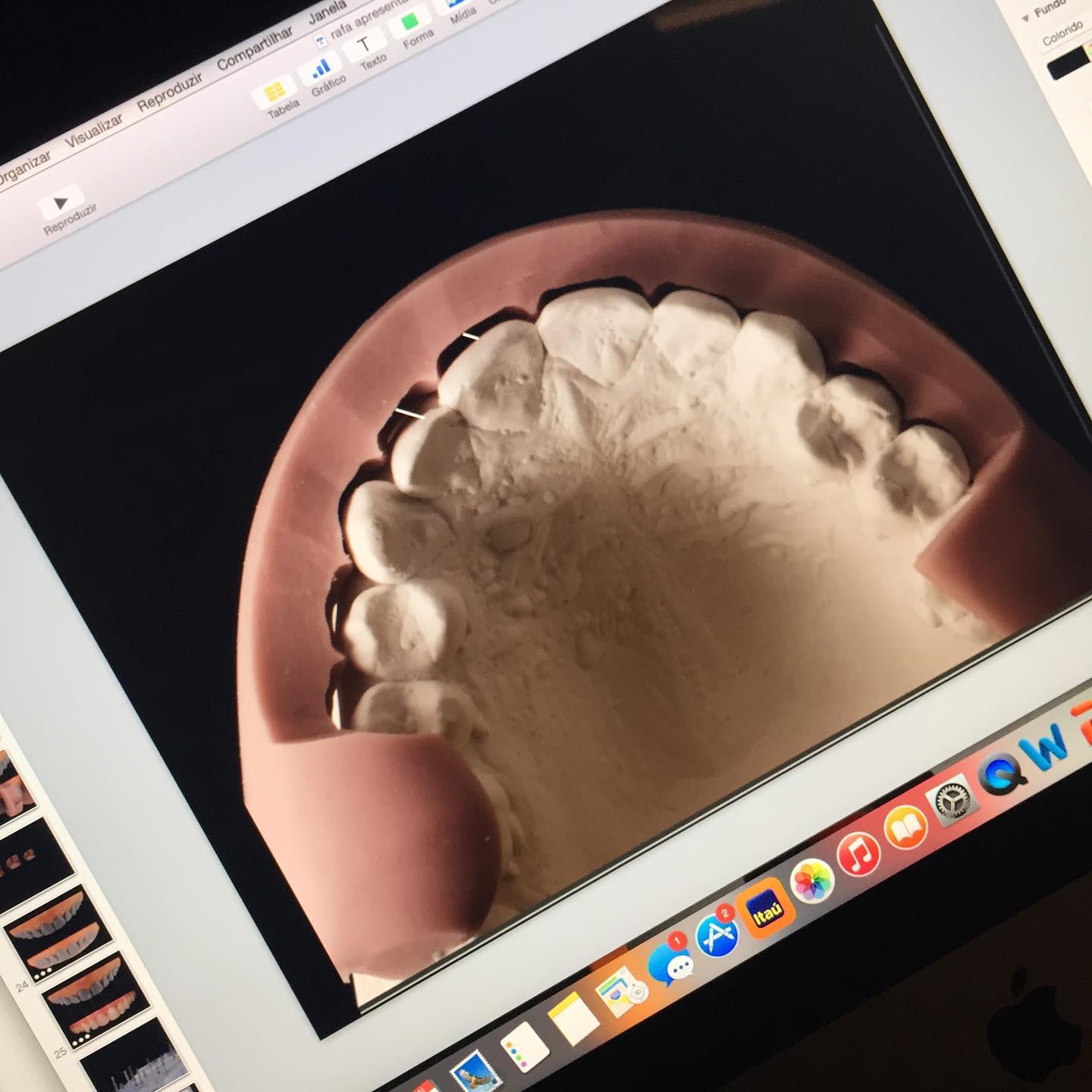Open the Janela menu

tap(327, 13)
